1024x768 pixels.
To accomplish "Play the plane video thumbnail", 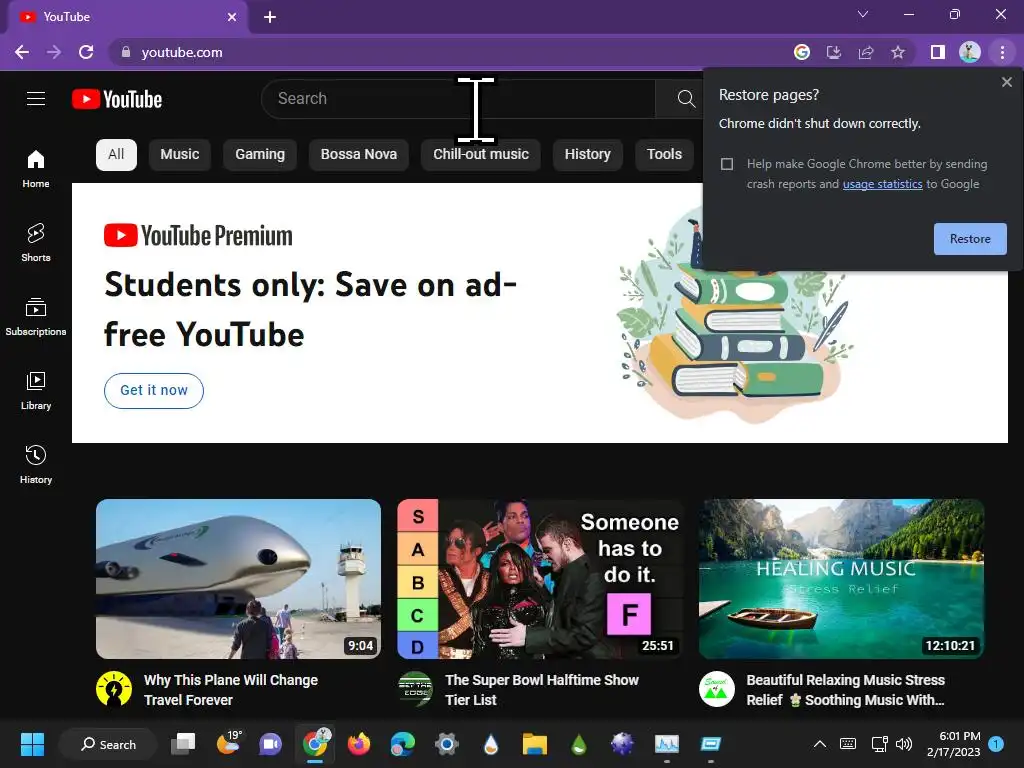I will pyautogui.click(x=238, y=579).
